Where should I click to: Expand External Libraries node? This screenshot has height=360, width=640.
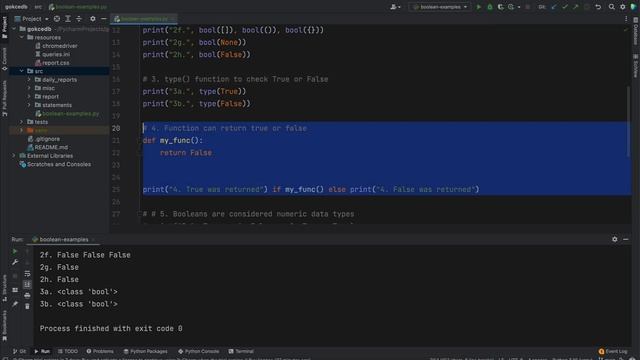click(x=13, y=156)
